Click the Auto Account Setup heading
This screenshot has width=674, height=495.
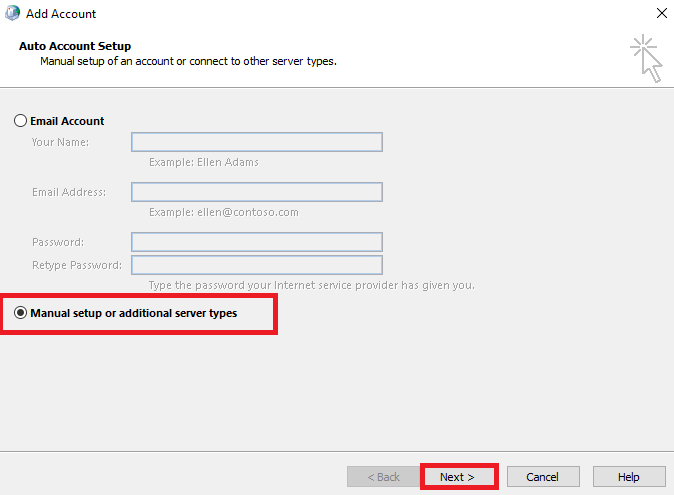(x=75, y=46)
